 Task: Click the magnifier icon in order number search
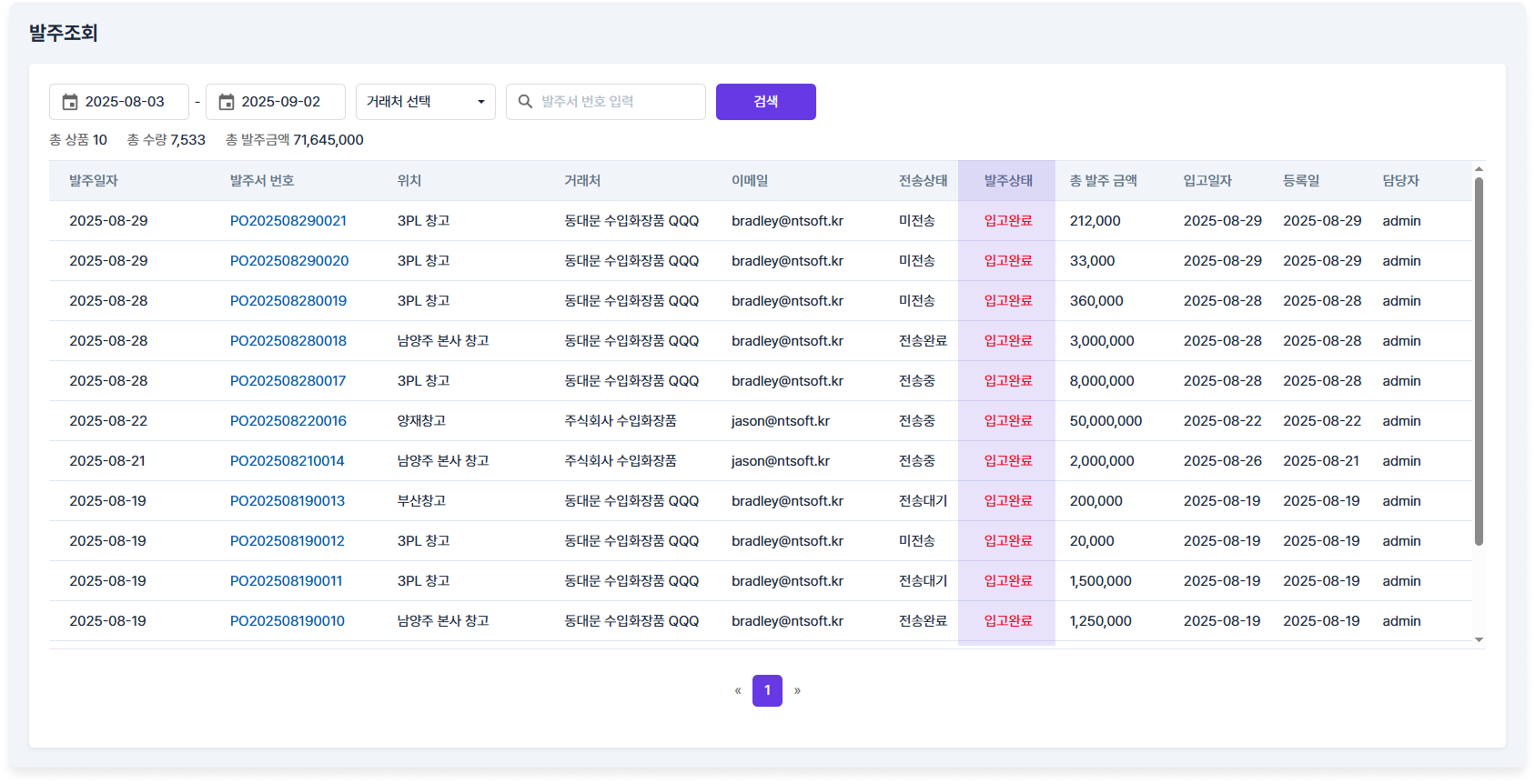[525, 102]
